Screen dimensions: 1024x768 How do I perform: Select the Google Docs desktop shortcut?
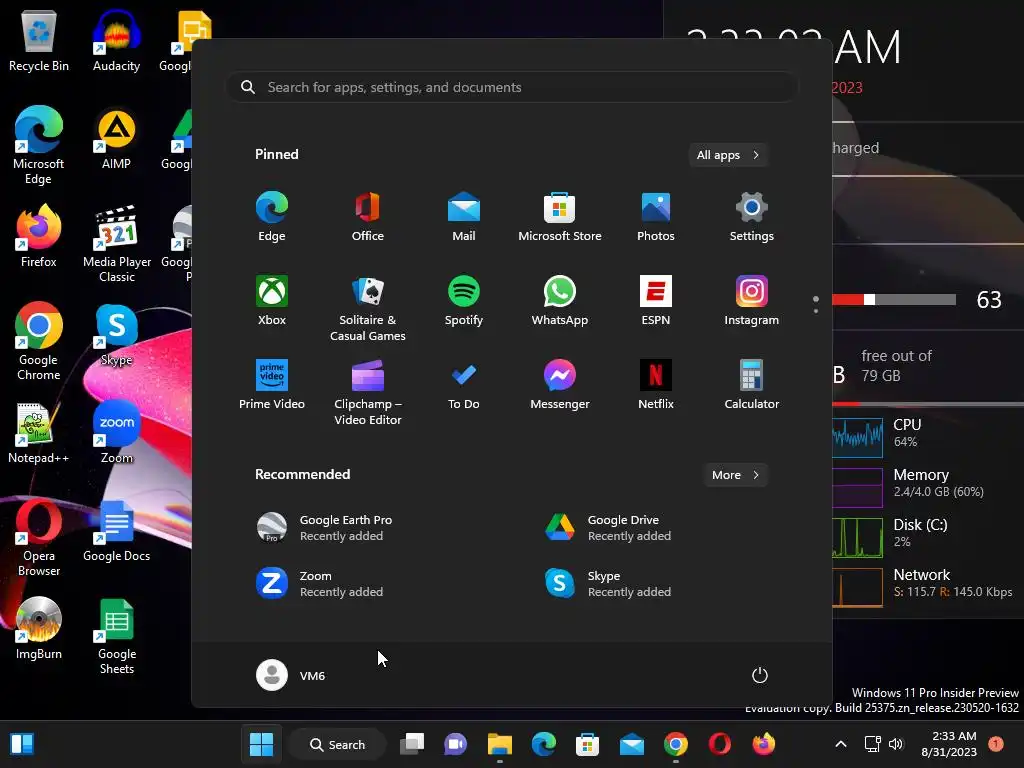(x=117, y=531)
